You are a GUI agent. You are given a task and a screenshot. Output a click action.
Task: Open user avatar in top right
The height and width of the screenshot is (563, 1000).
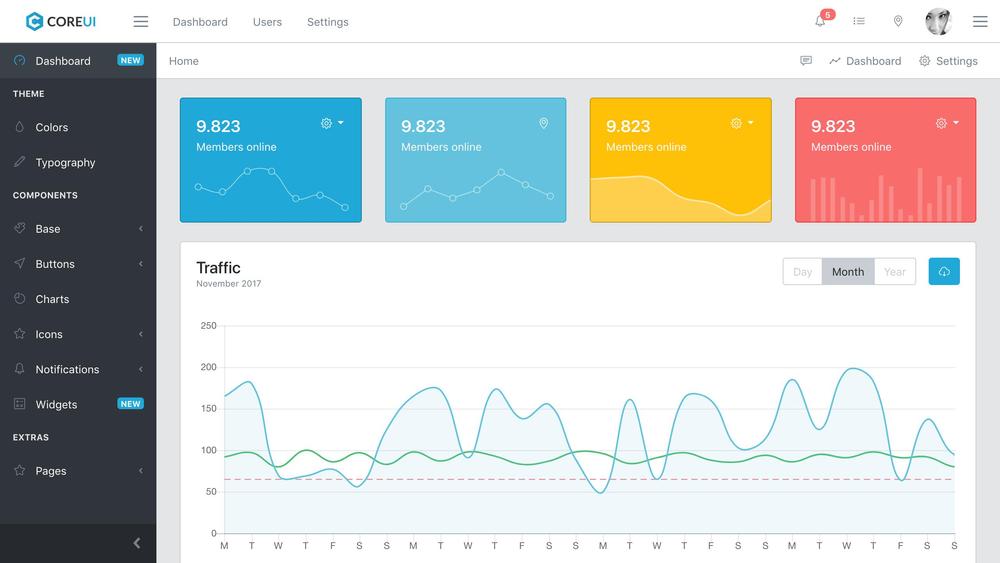point(938,21)
